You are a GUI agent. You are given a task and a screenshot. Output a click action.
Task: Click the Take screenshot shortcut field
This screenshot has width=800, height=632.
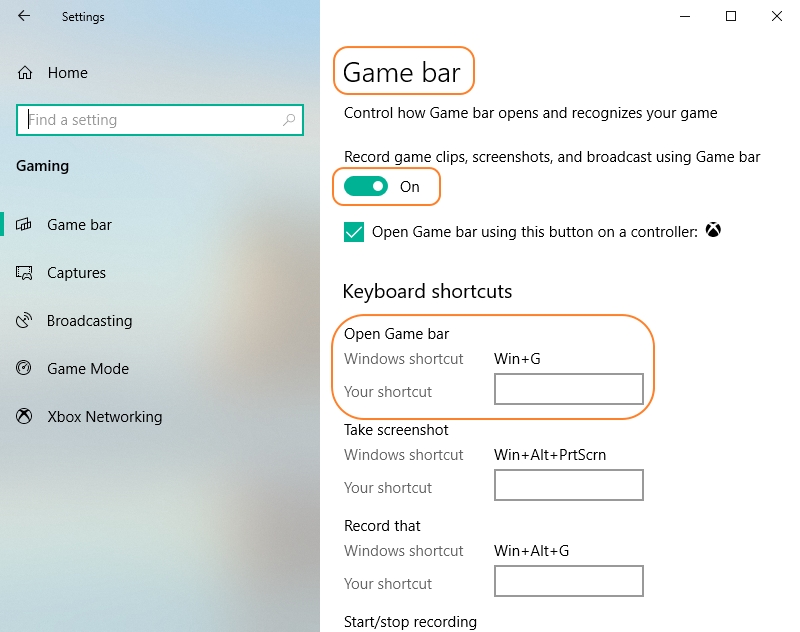tap(569, 485)
